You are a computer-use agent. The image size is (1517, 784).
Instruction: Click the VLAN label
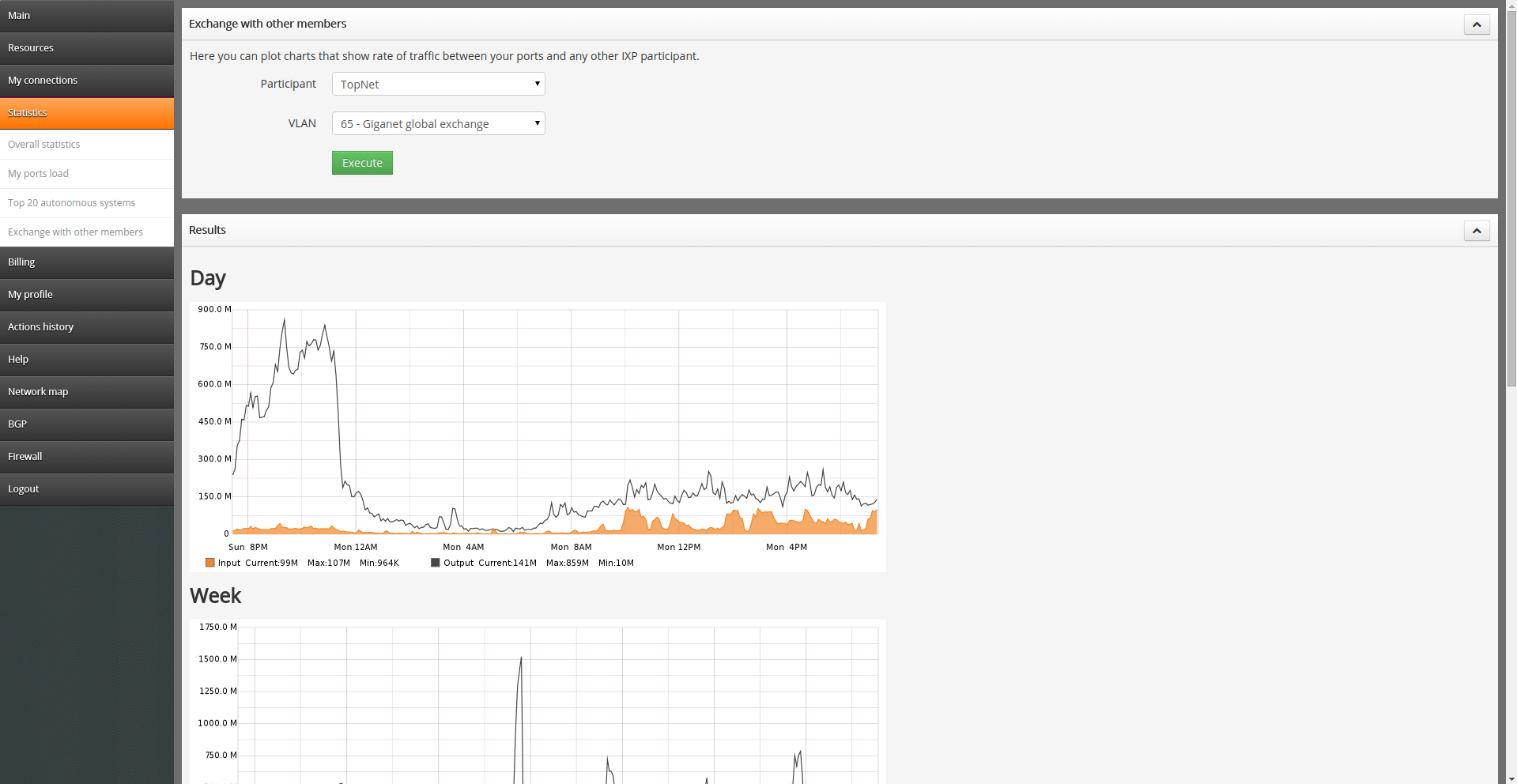point(302,123)
